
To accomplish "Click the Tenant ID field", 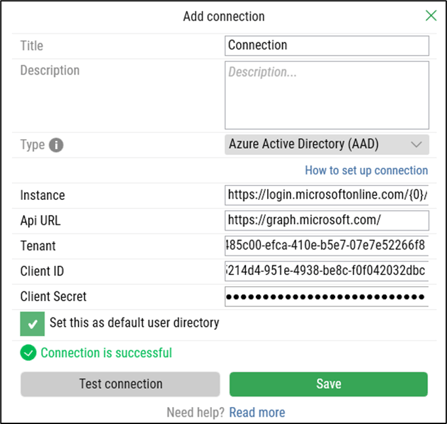I will click(327, 246).
